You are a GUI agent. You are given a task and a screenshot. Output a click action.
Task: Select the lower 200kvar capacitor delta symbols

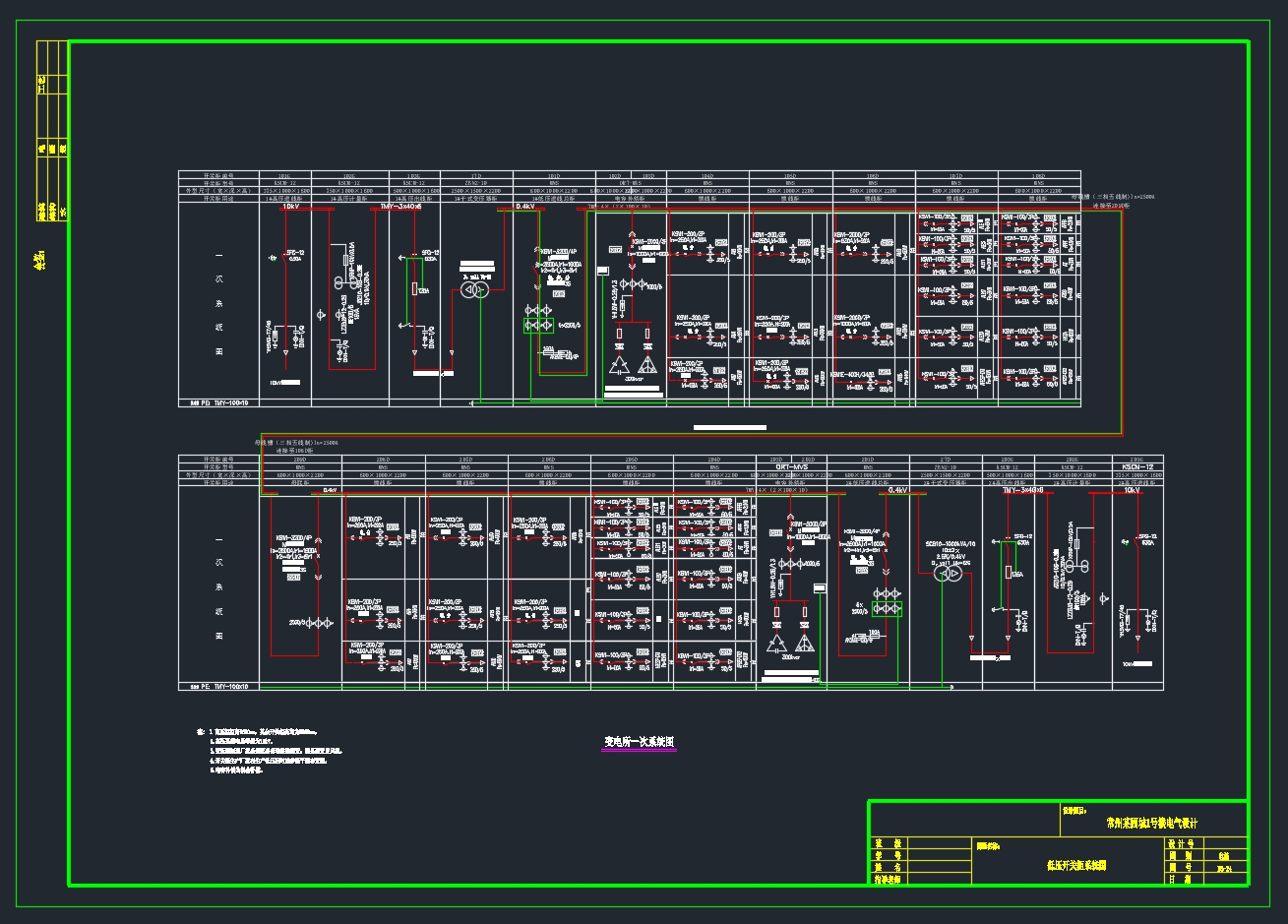[x=790, y=644]
